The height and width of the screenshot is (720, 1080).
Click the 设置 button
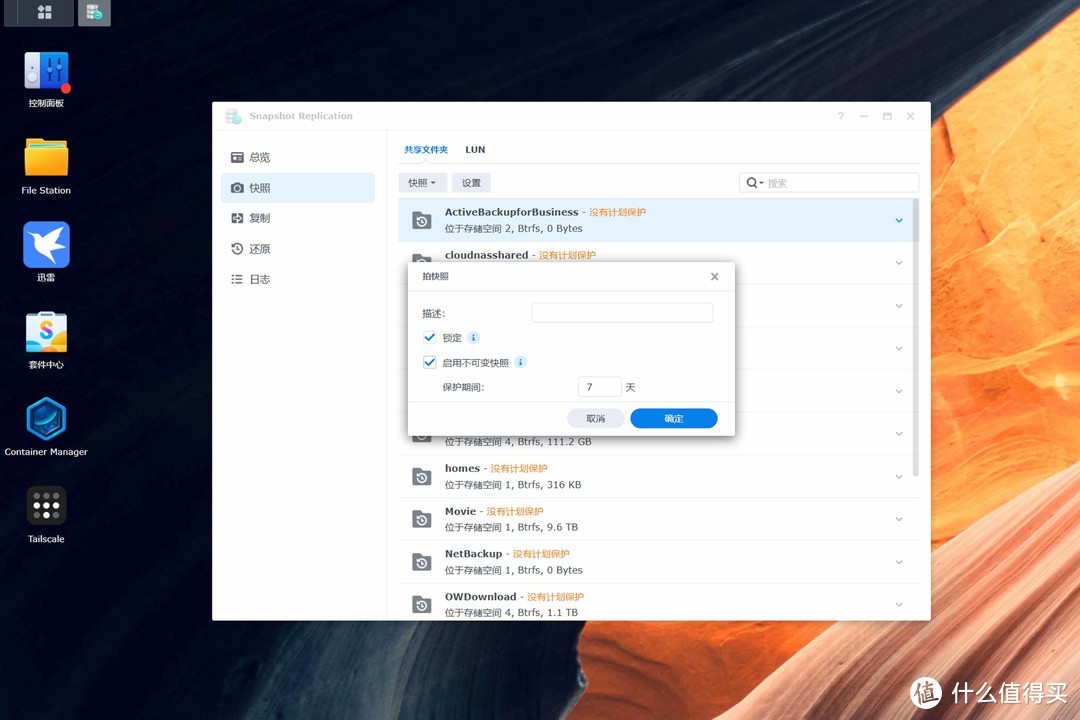471,183
